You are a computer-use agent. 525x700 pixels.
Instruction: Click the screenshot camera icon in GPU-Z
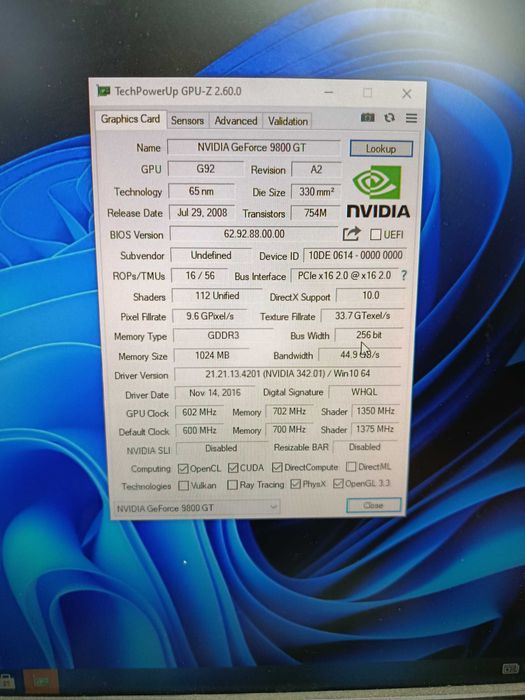367,117
